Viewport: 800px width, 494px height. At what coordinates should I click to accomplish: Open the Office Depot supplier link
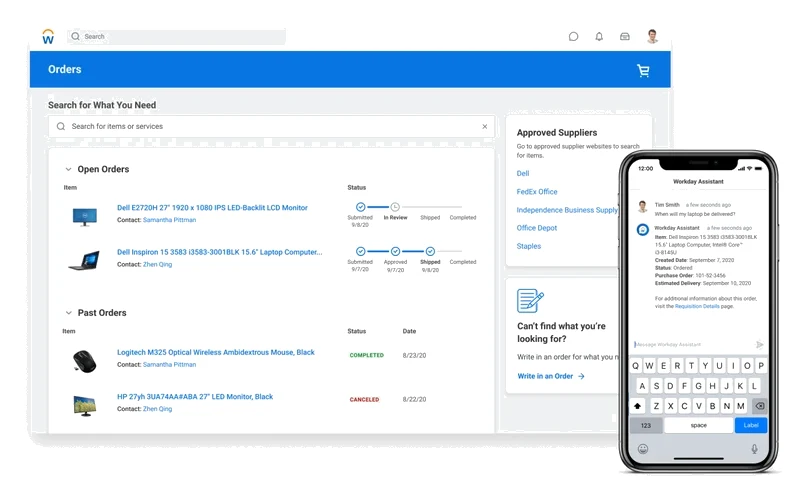(537, 228)
